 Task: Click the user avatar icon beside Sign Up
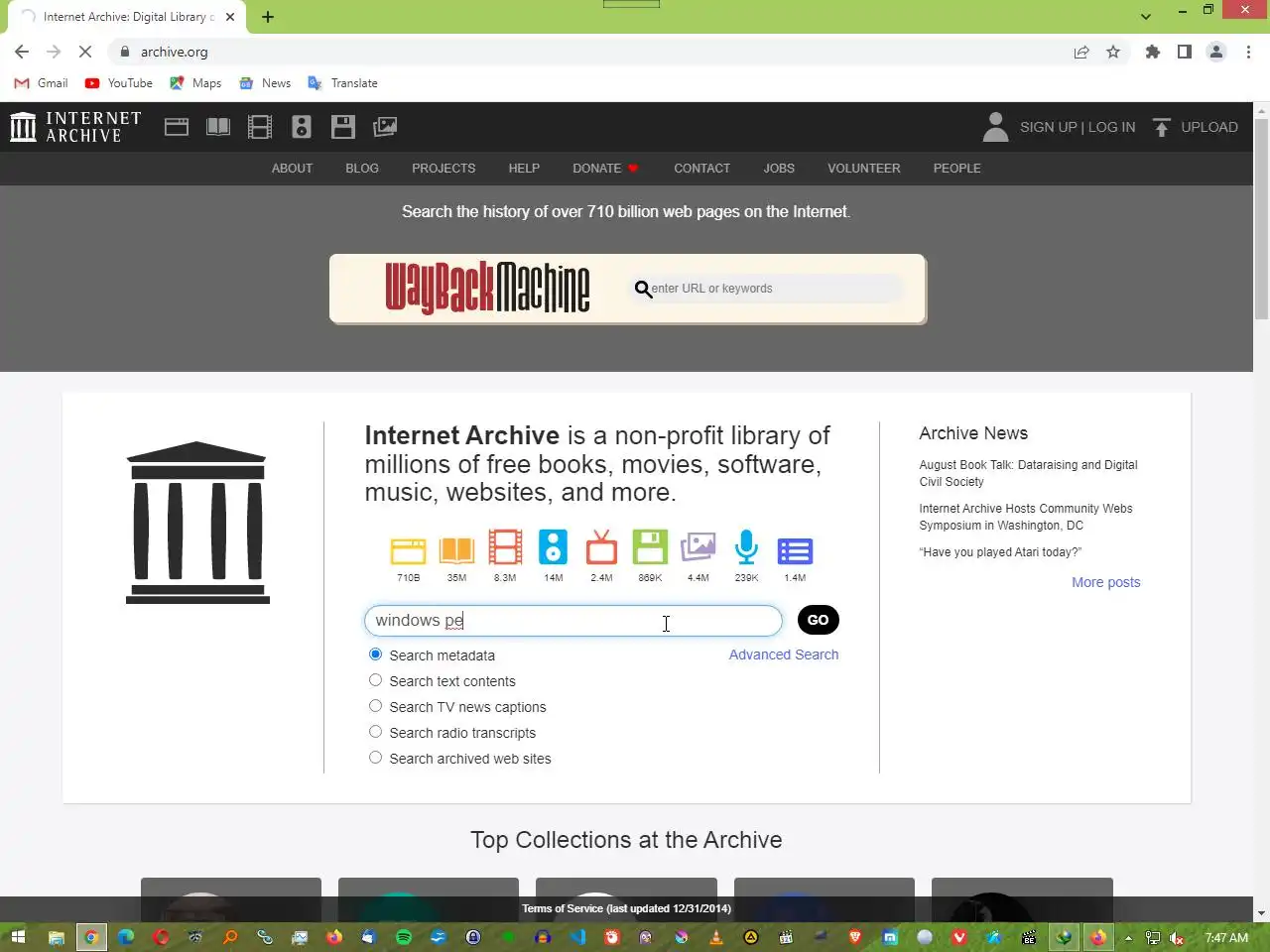995,127
